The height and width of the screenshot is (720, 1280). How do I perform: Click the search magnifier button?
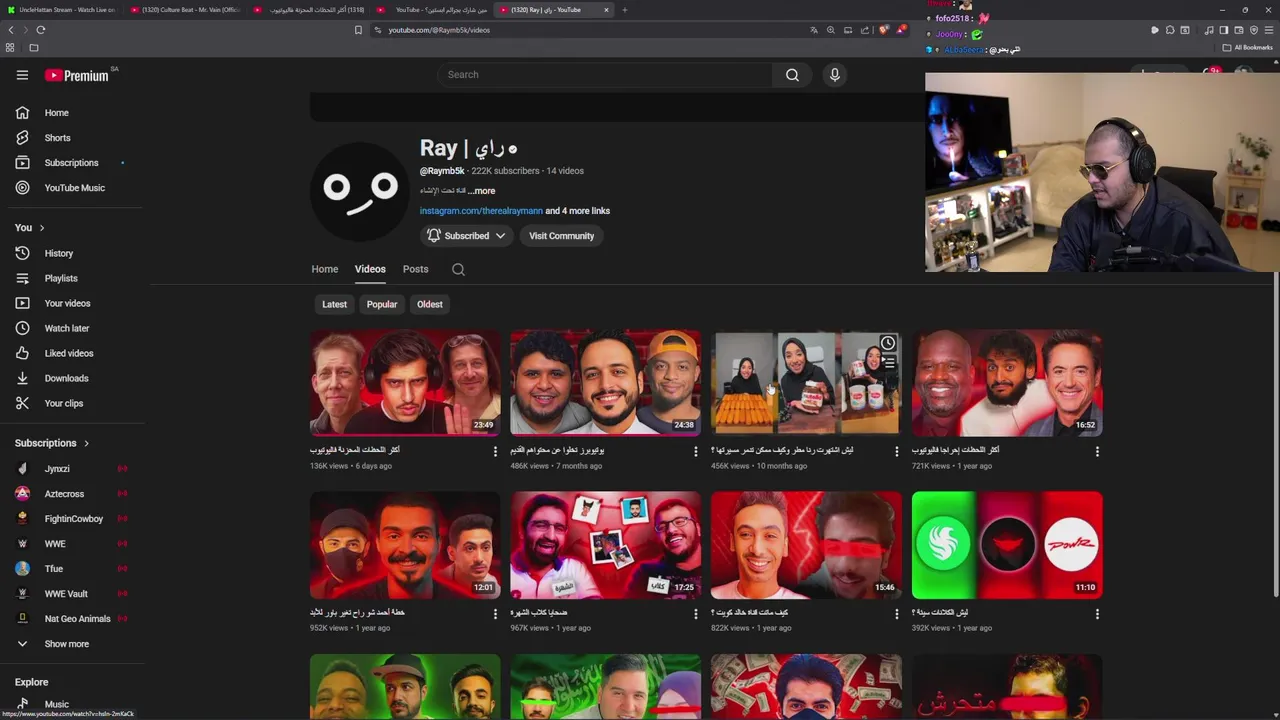point(792,74)
